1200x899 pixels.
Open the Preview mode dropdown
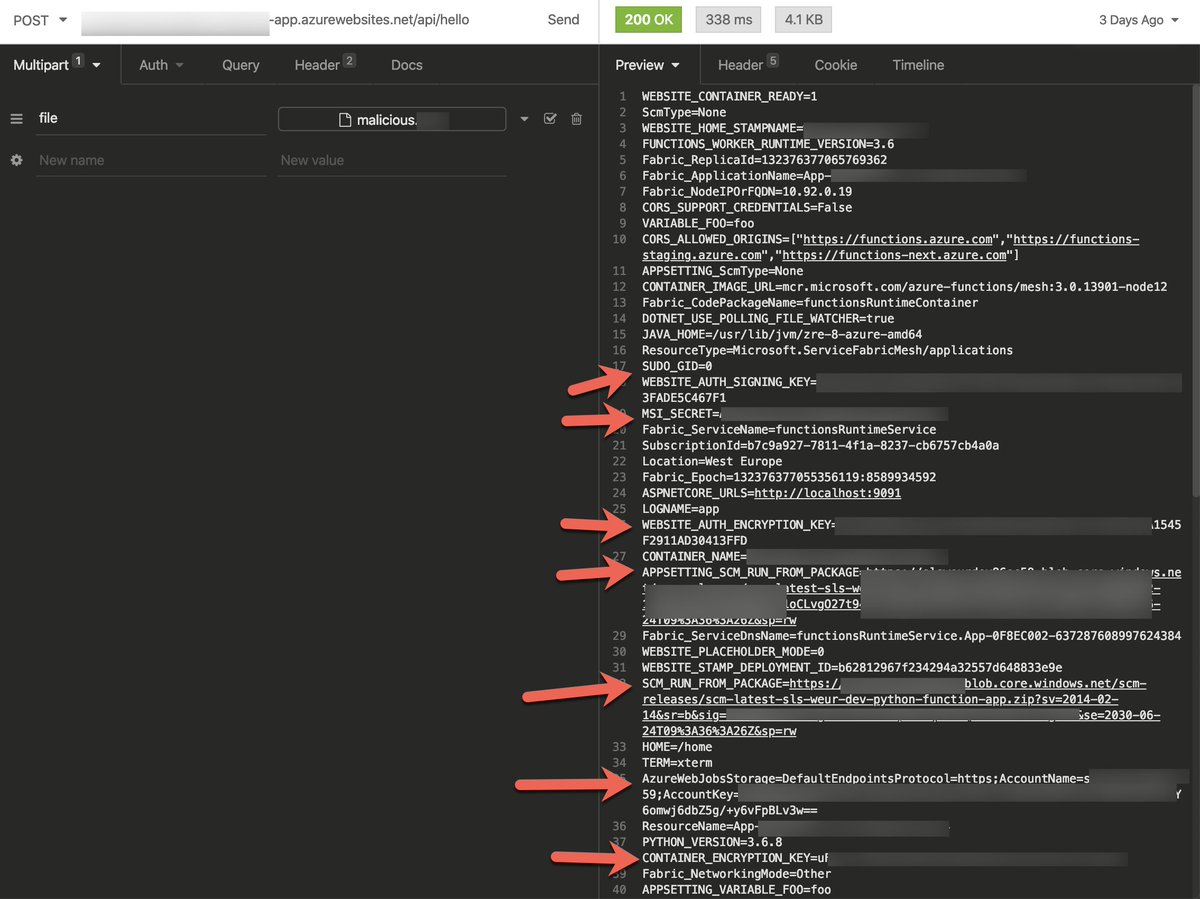pos(647,65)
